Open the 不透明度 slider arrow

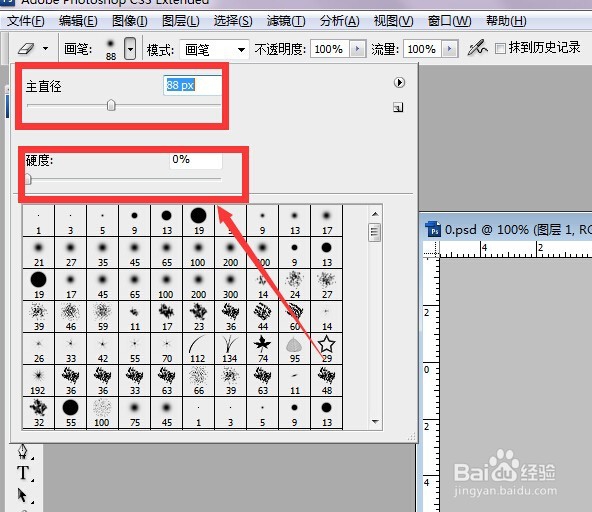pyautogui.click(x=358, y=49)
